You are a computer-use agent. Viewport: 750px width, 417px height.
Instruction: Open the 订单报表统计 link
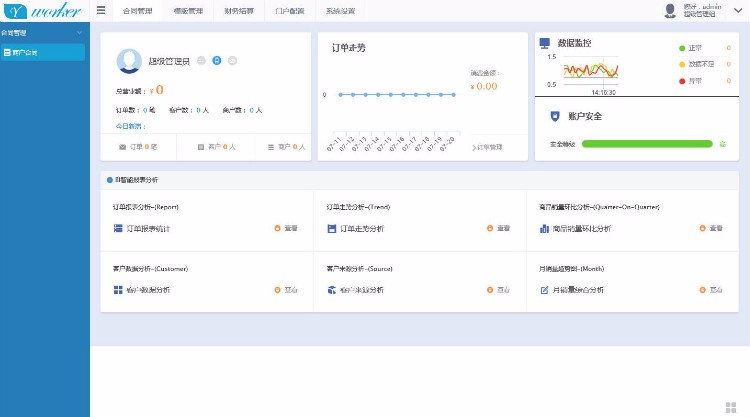click(148, 229)
